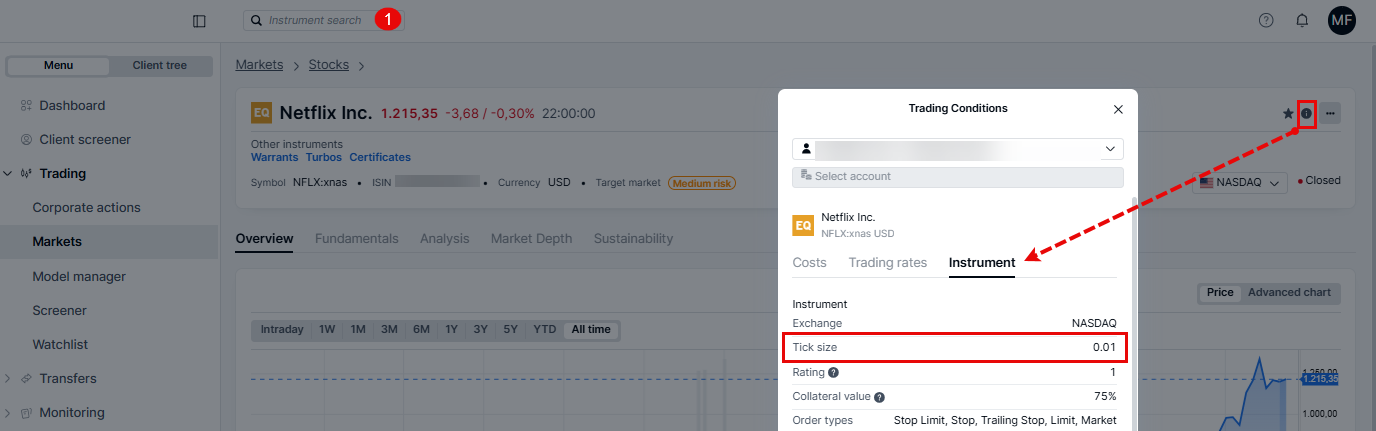Image resolution: width=1376 pixels, height=431 pixels.
Task: Add Netflix to favorites with star icon
Action: [1288, 114]
